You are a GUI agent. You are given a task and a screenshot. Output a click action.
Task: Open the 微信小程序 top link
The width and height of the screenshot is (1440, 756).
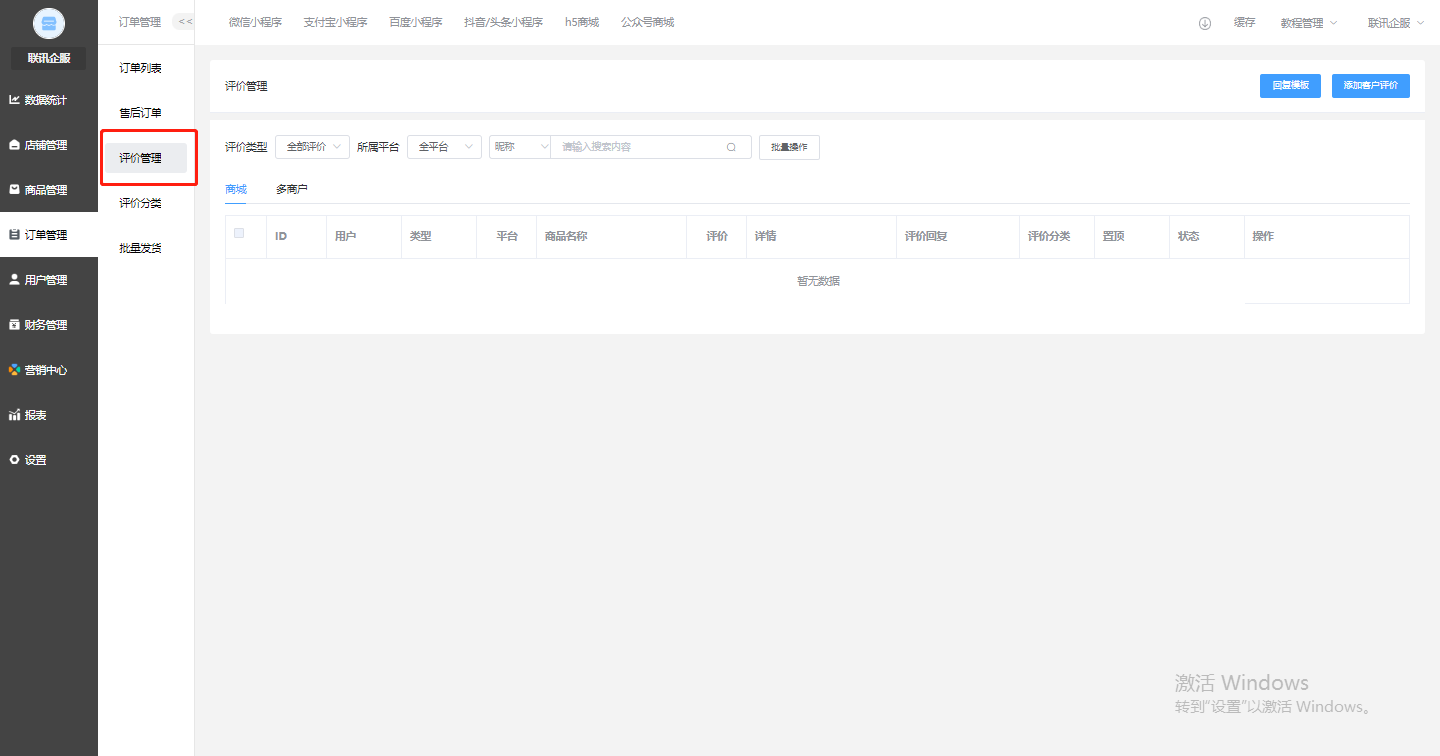click(255, 22)
